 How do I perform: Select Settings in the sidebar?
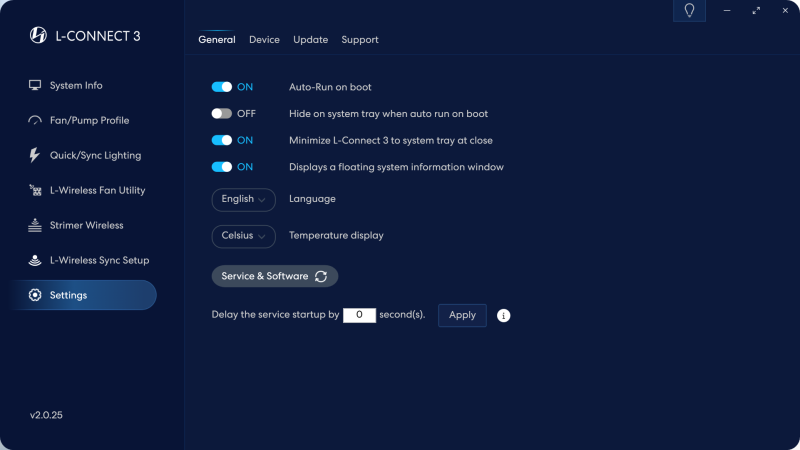pos(83,295)
